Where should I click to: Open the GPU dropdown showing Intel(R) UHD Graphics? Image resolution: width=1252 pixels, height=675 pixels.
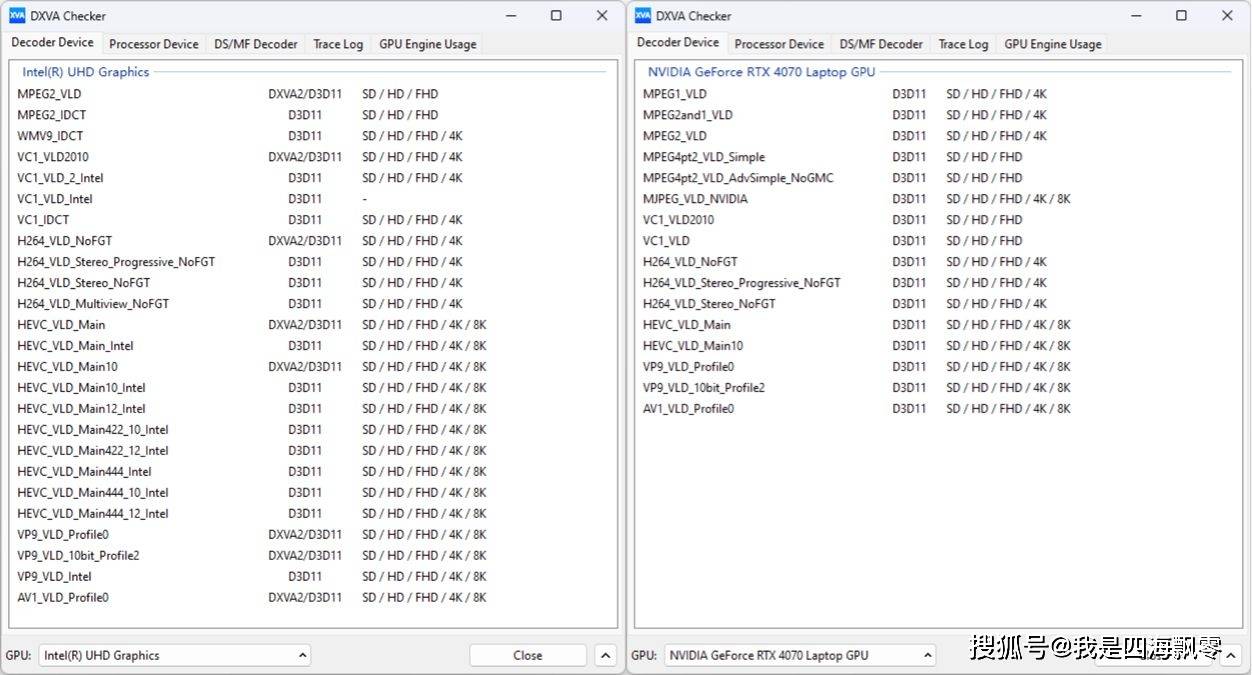175,656
